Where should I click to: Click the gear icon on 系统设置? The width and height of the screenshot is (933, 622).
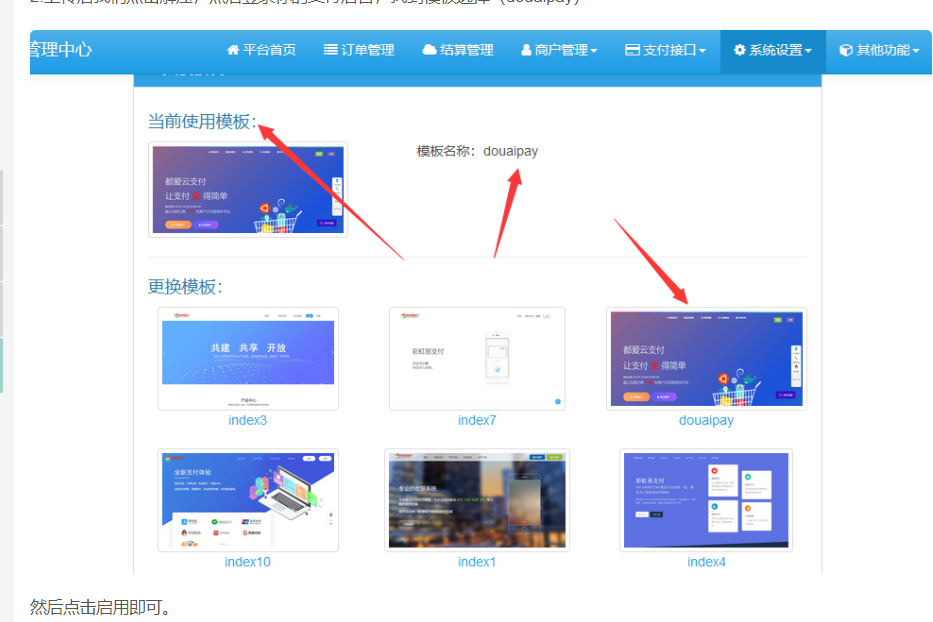737,51
